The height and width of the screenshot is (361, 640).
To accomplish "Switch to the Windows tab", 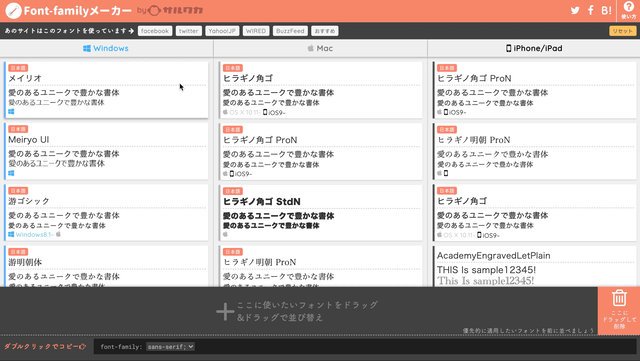I will (x=106, y=48).
